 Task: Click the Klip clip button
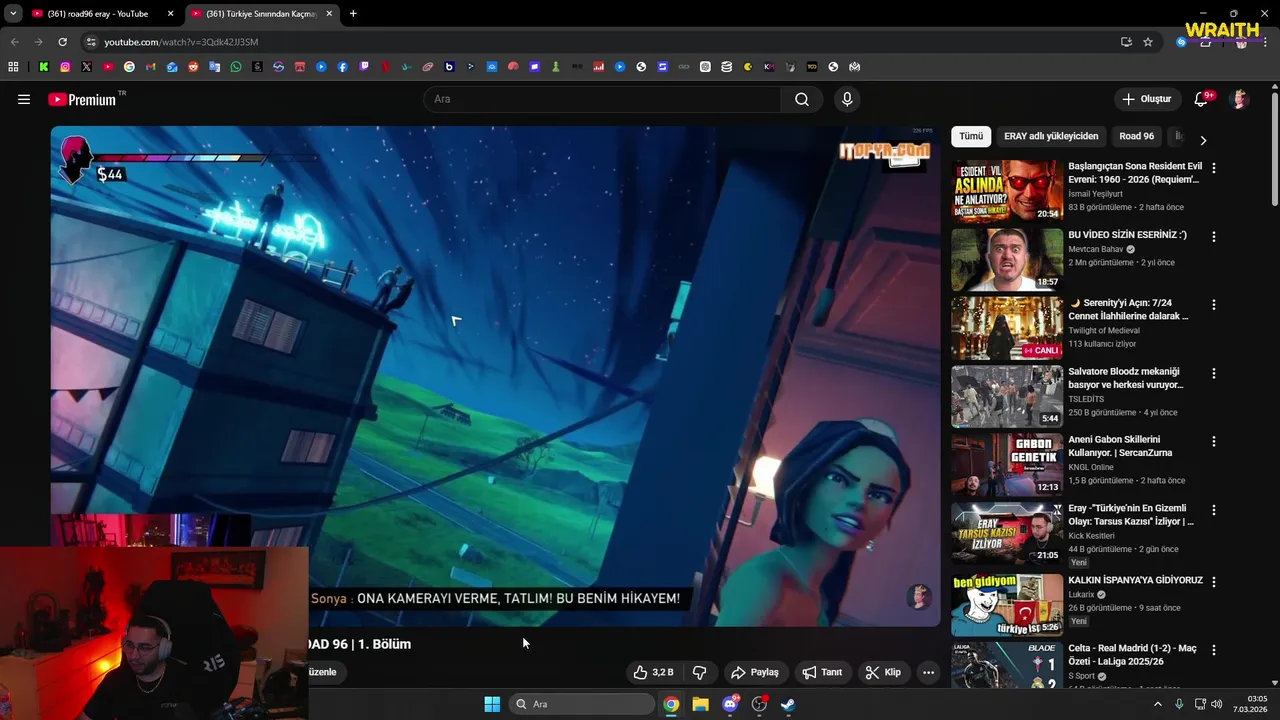(883, 672)
